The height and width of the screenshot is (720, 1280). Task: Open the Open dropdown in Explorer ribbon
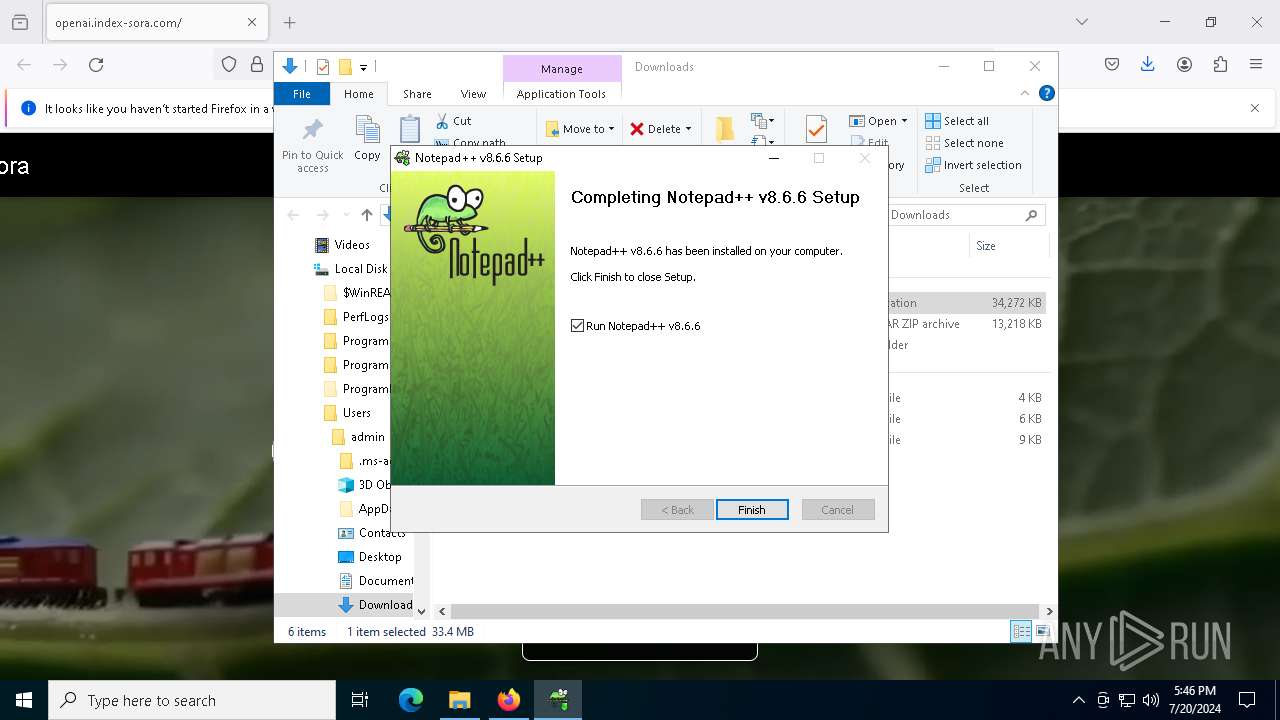tap(878, 121)
